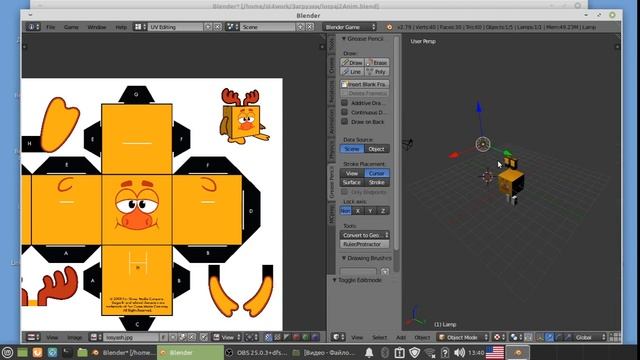Collapse the Drawing Brushes panel
This screenshot has width=640, height=360.
point(344,258)
